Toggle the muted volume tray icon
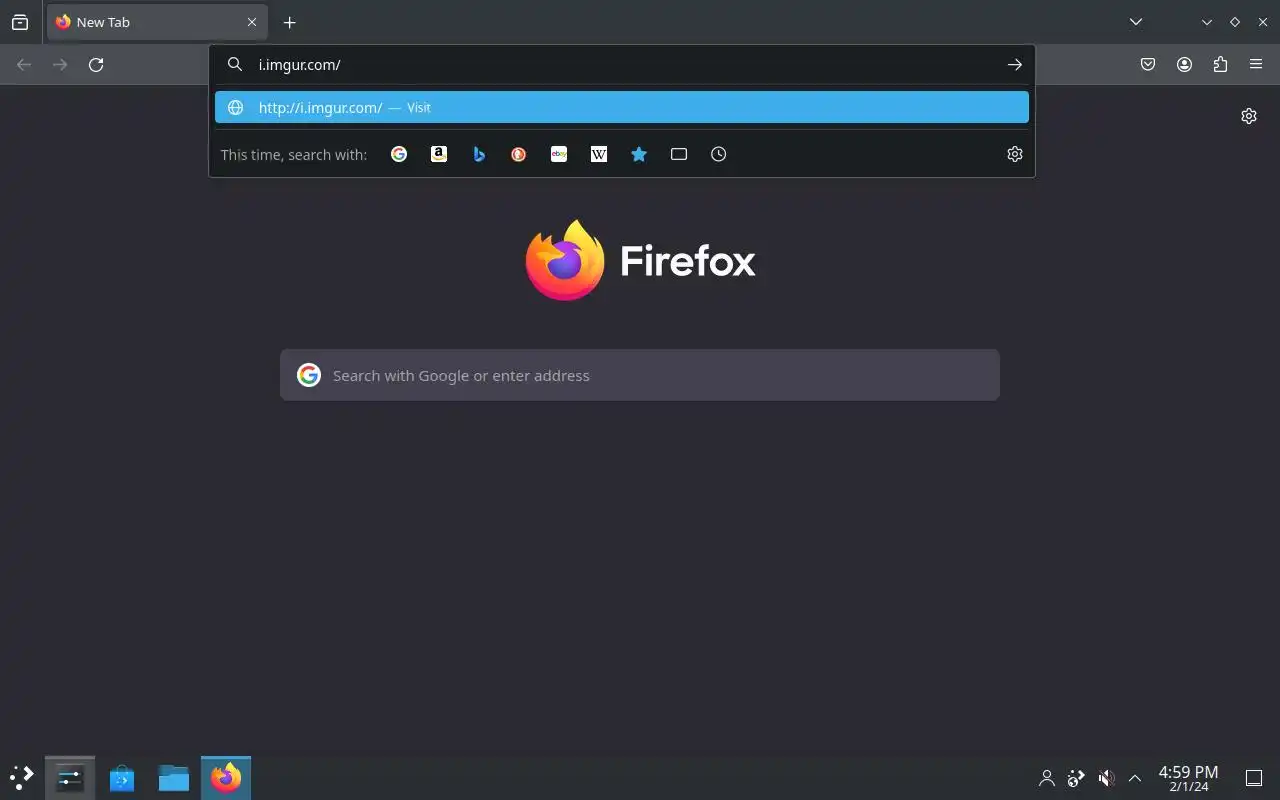Viewport: 1280px width, 800px height. click(1106, 778)
